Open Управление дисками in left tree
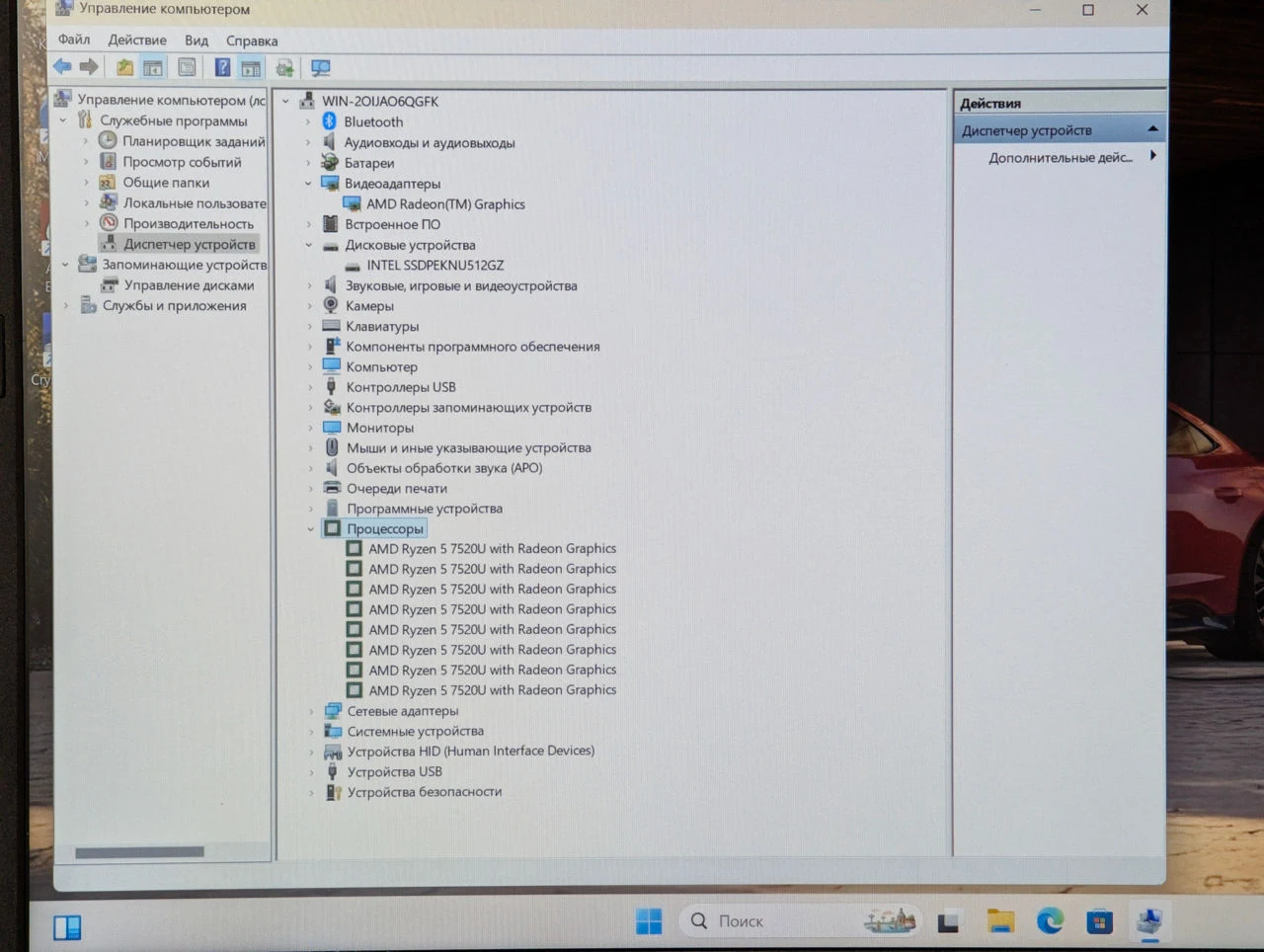 click(190, 285)
